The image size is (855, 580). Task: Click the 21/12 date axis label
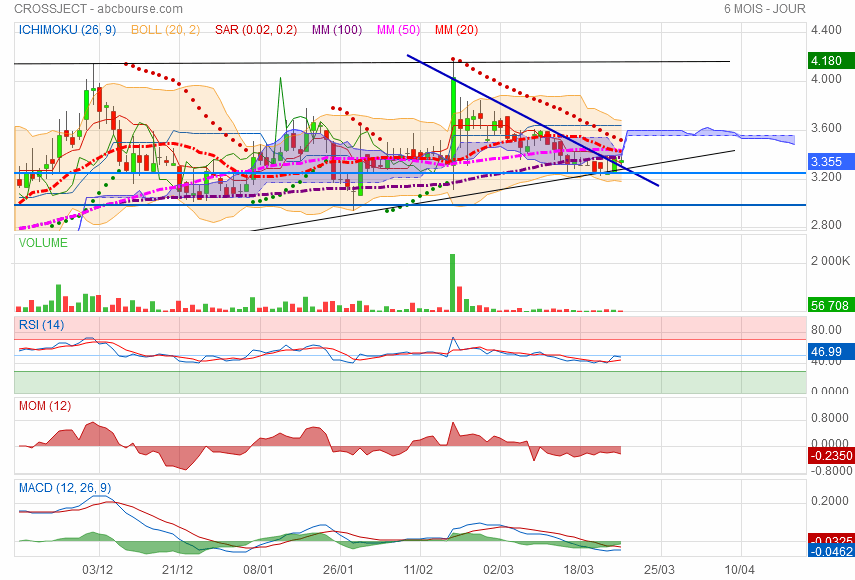coord(178,570)
